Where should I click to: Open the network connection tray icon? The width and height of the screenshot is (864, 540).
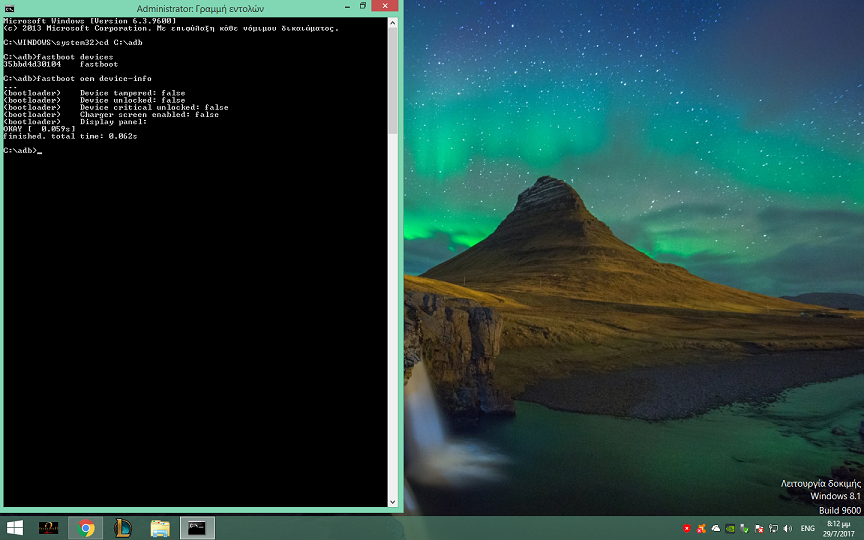[x=774, y=528]
